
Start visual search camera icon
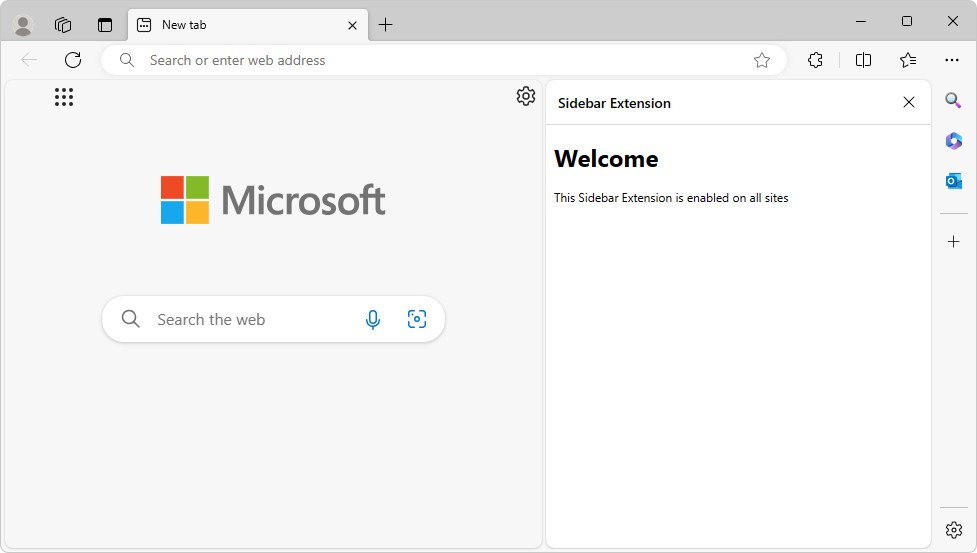pos(416,319)
